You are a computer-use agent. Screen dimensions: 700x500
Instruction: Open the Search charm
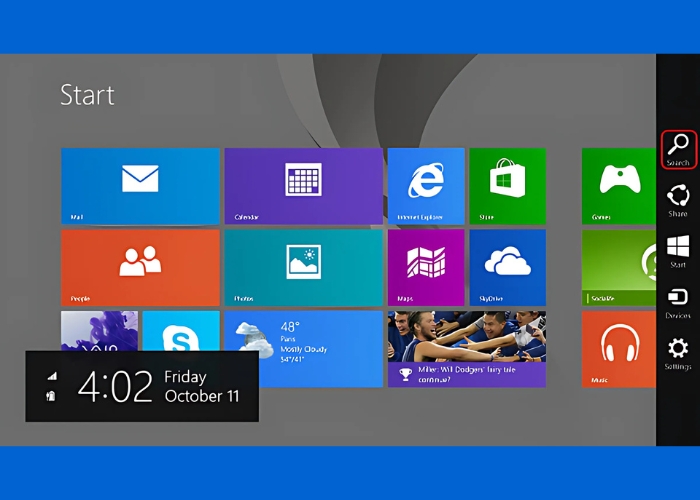tap(678, 148)
